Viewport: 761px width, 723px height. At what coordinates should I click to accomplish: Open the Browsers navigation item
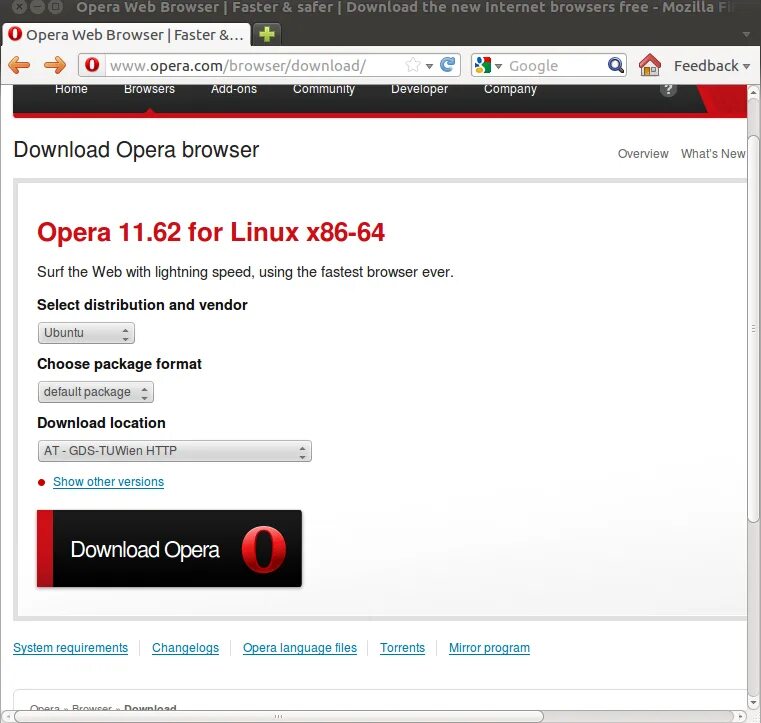(149, 89)
